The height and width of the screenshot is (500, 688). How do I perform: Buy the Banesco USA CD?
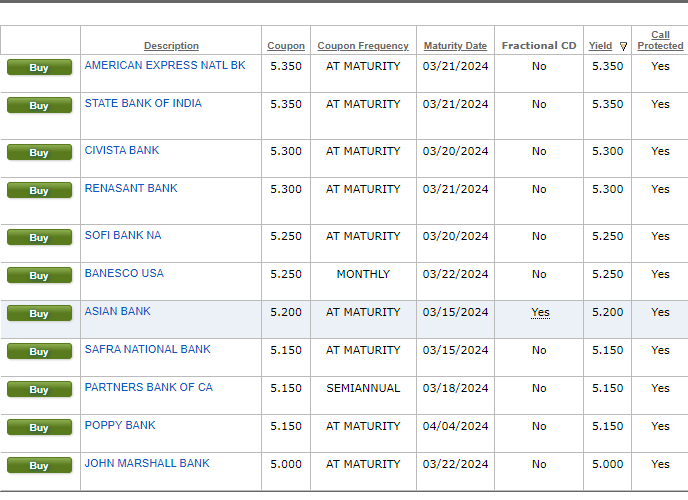[39, 276]
